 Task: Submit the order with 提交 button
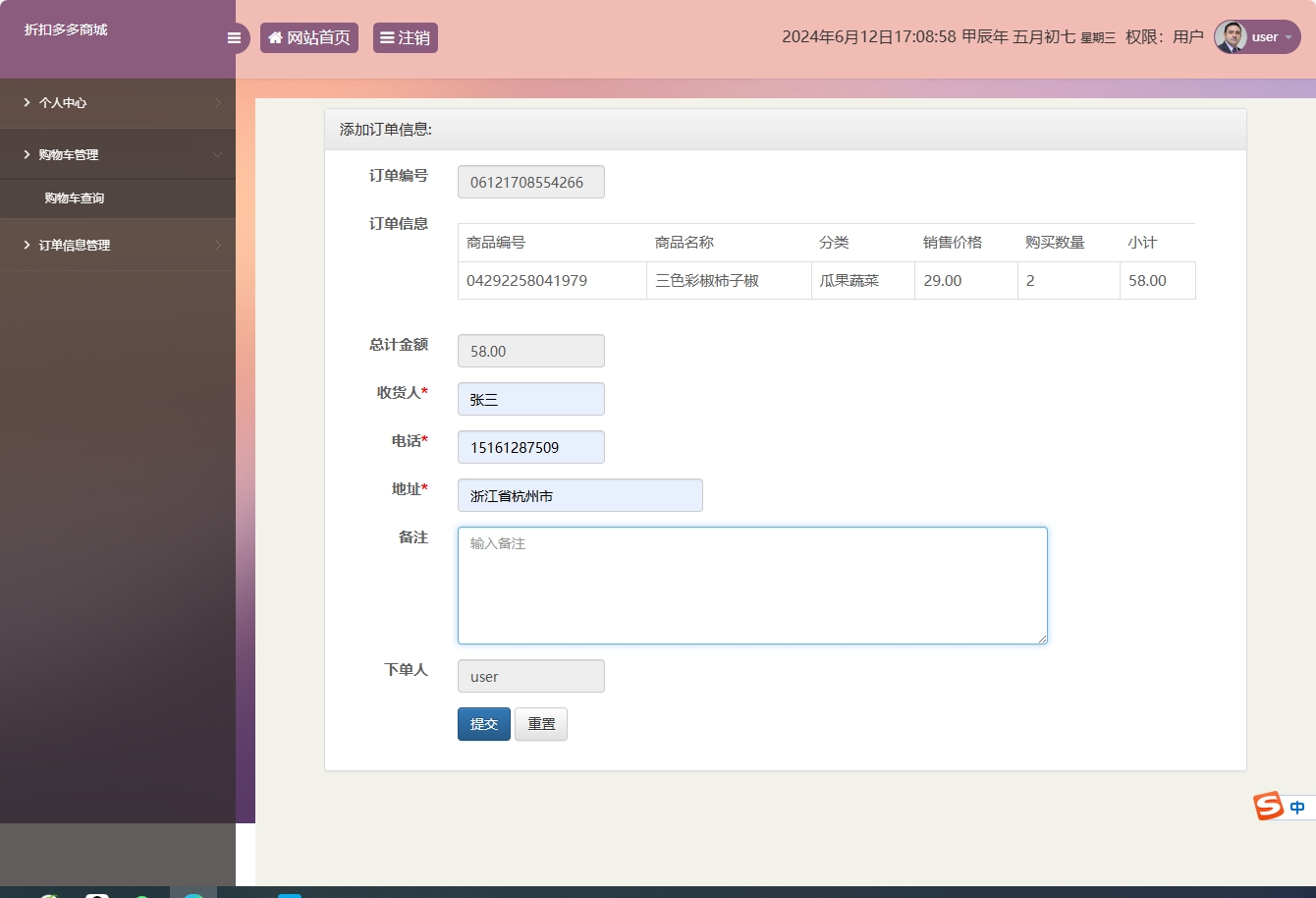pyautogui.click(x=483, y=722)
